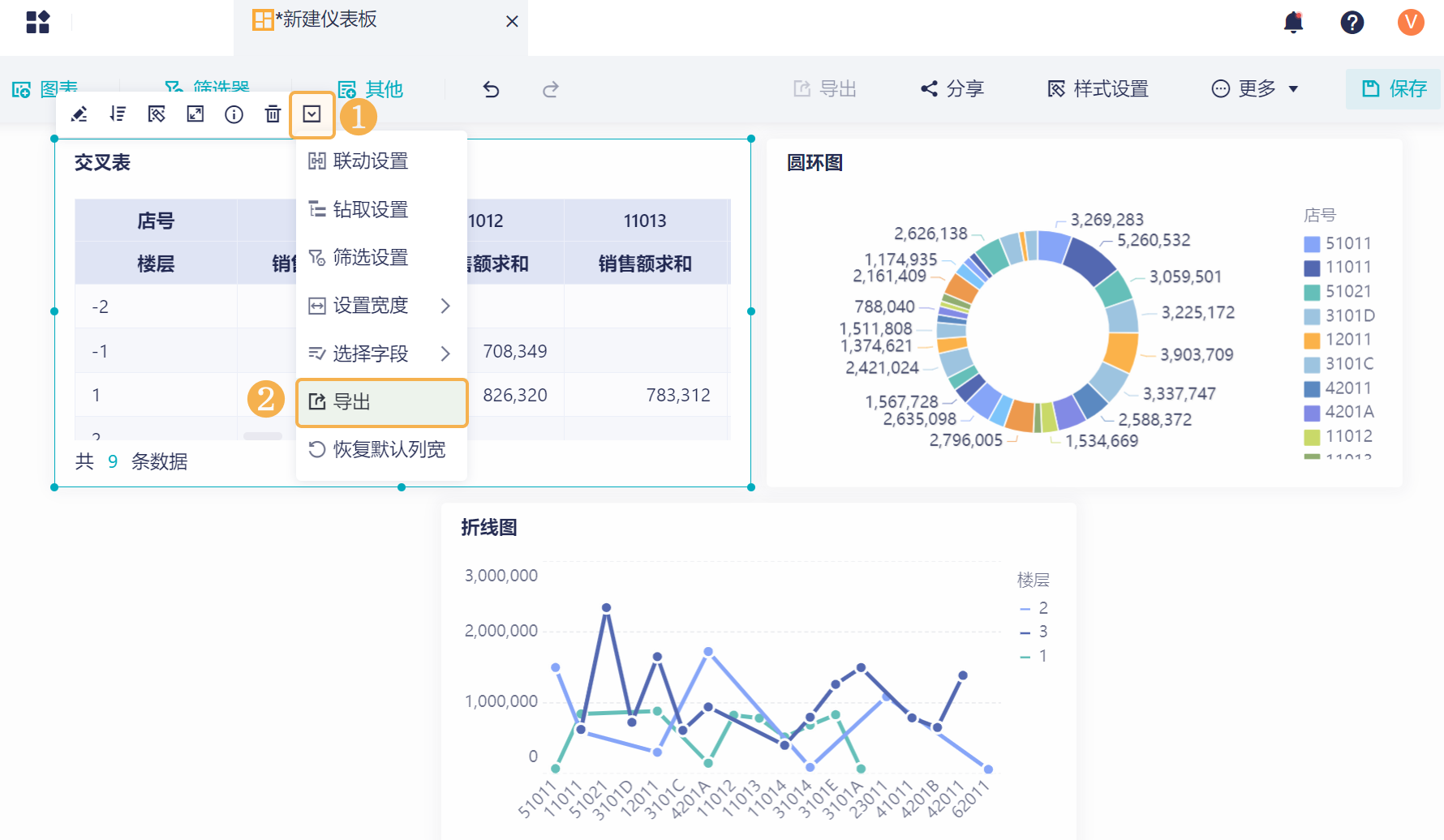Click the 51011 legend color swatch
The height and width of the screenshot is (840, 1444).
[x=1312, y=244]
